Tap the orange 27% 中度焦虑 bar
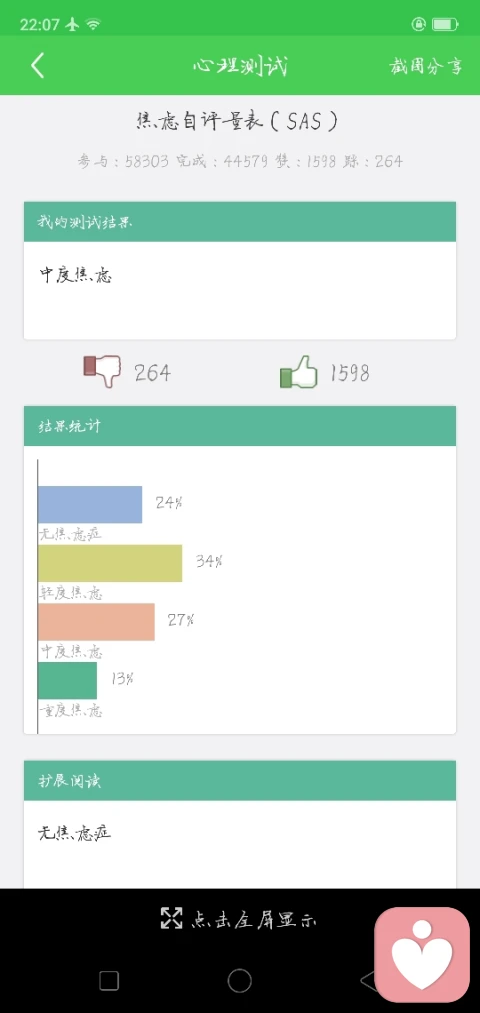Screen dimensions: 480x1013 pos(96,622)
